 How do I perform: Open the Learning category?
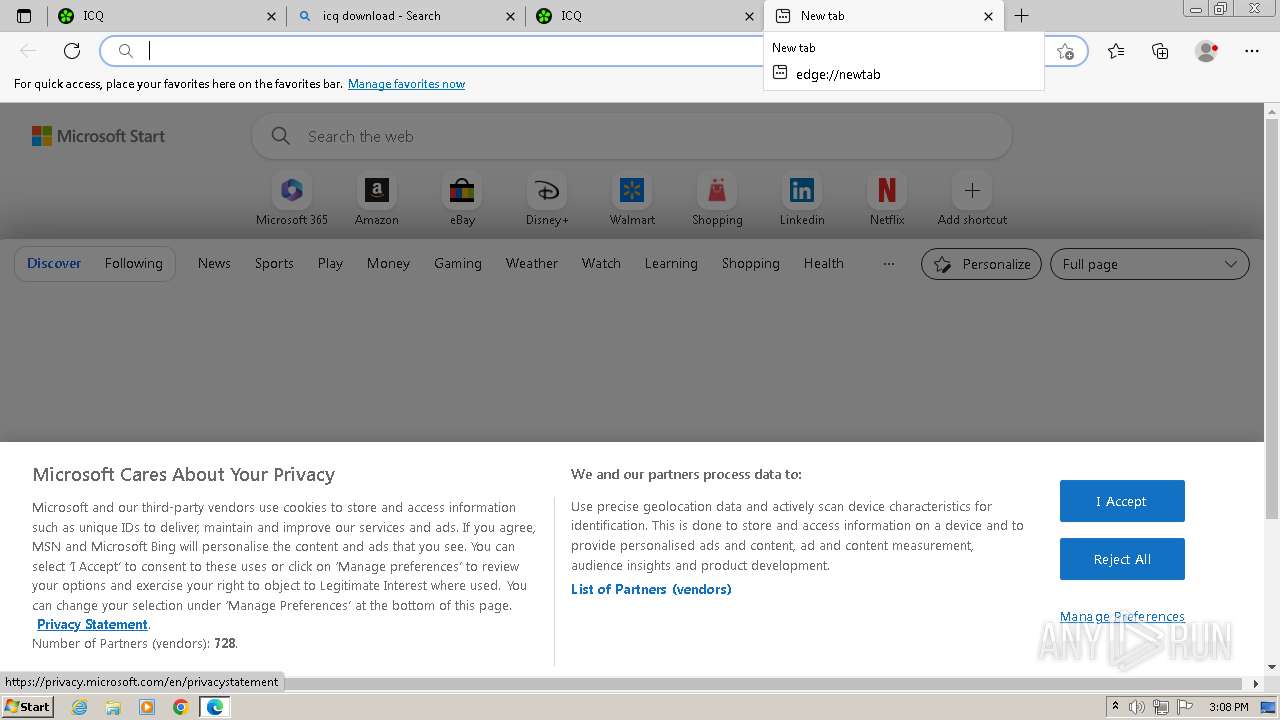click(x=671, y=263)
